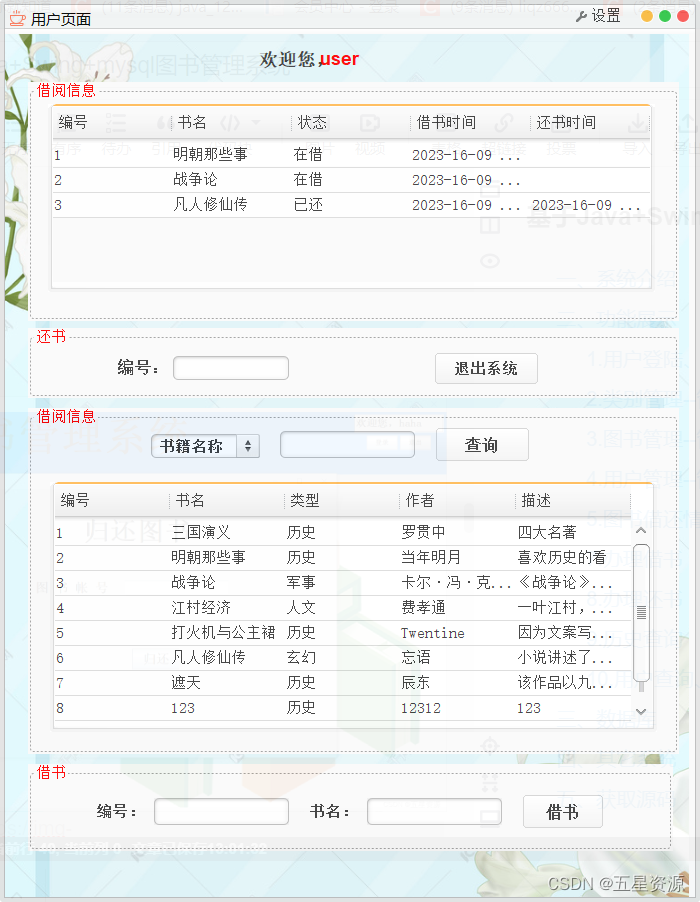Viewport: 700px width, 902px height.
Task: Click author cell 忘语
Action: click(416, 658)
